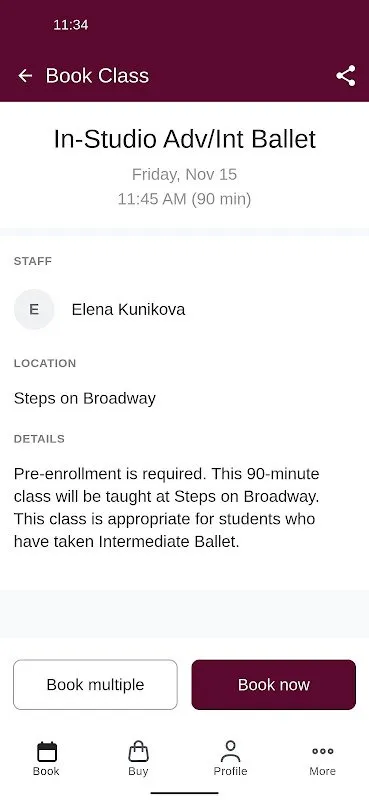Open the Profile person icon
369x800 pixels.
tap(230, 752)
